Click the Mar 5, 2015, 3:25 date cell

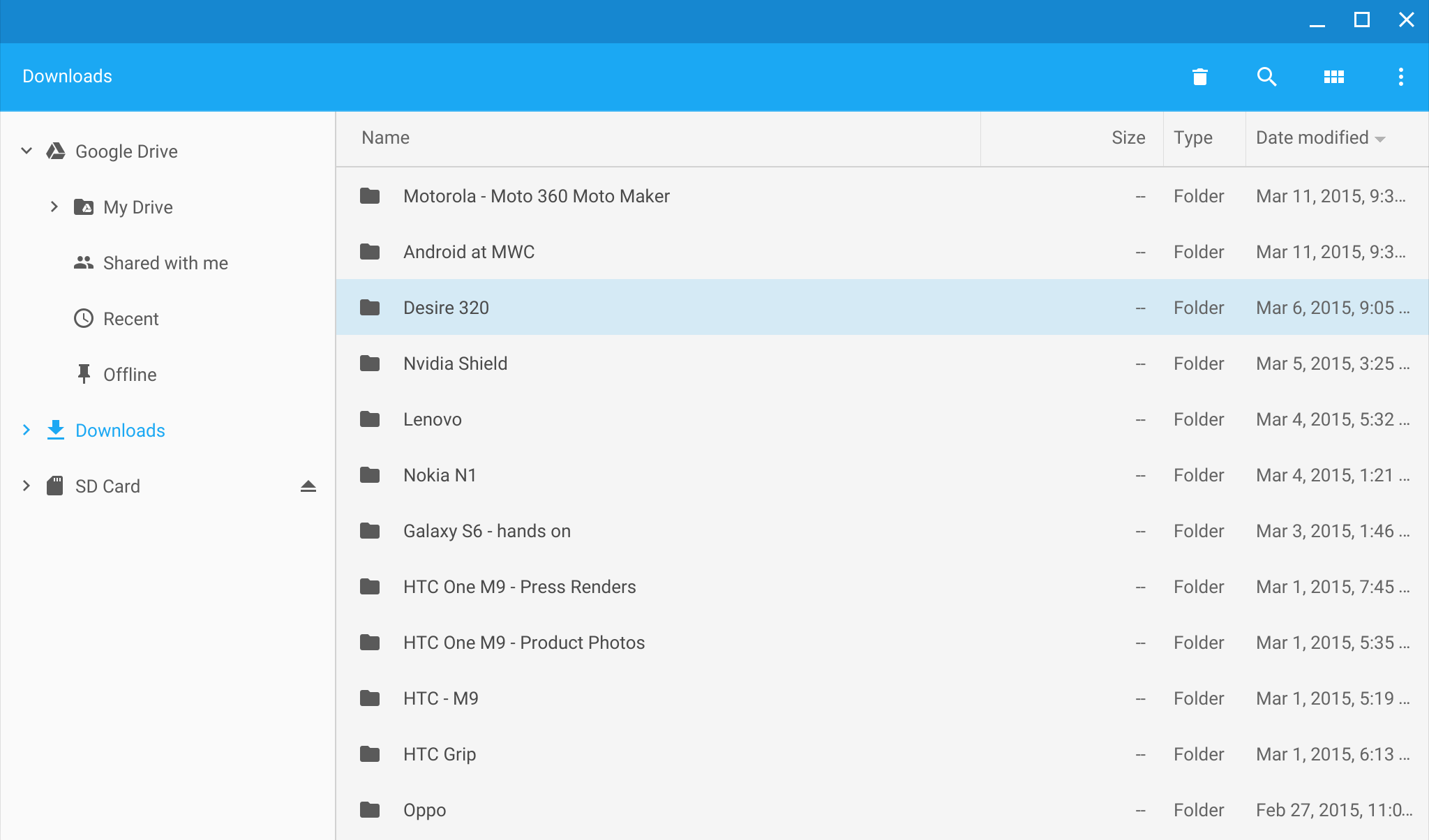tap(1333, 363)
